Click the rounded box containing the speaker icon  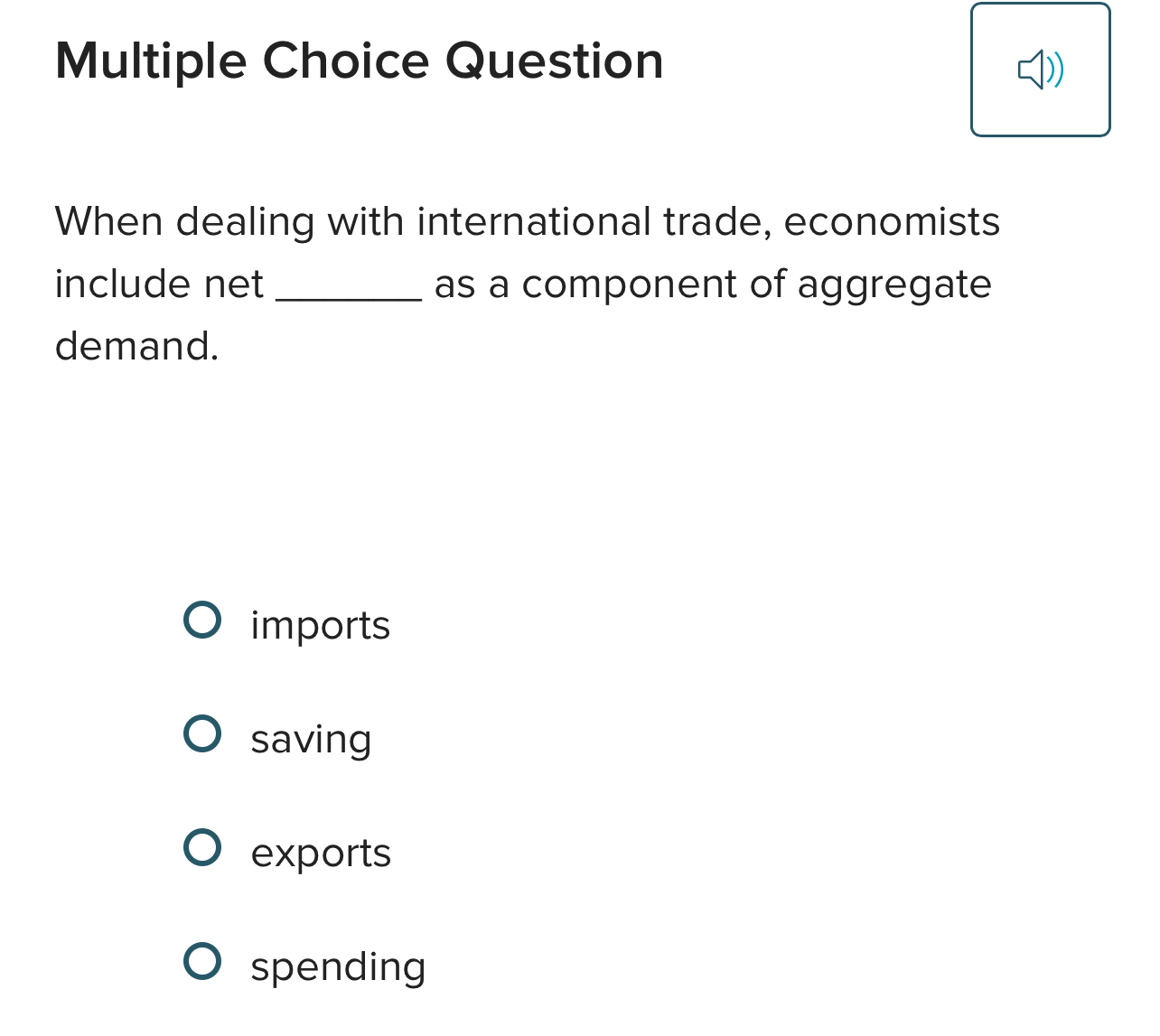[1041, 69]
